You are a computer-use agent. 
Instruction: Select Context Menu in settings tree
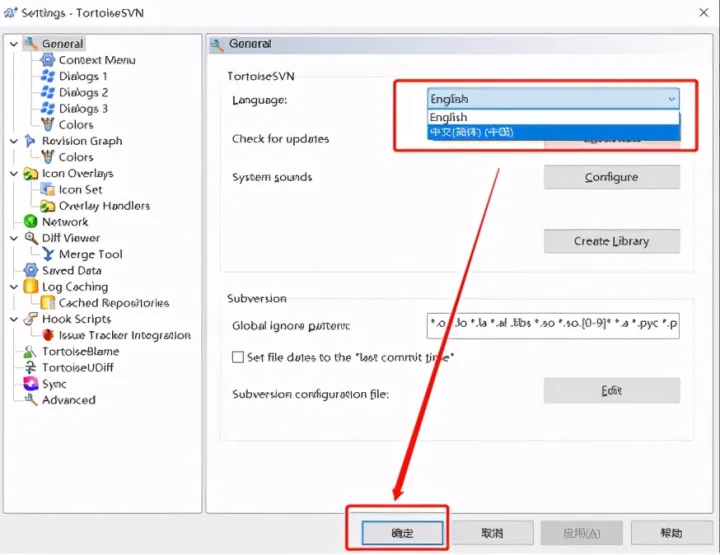pyautogui.click(x=96, y=60)
